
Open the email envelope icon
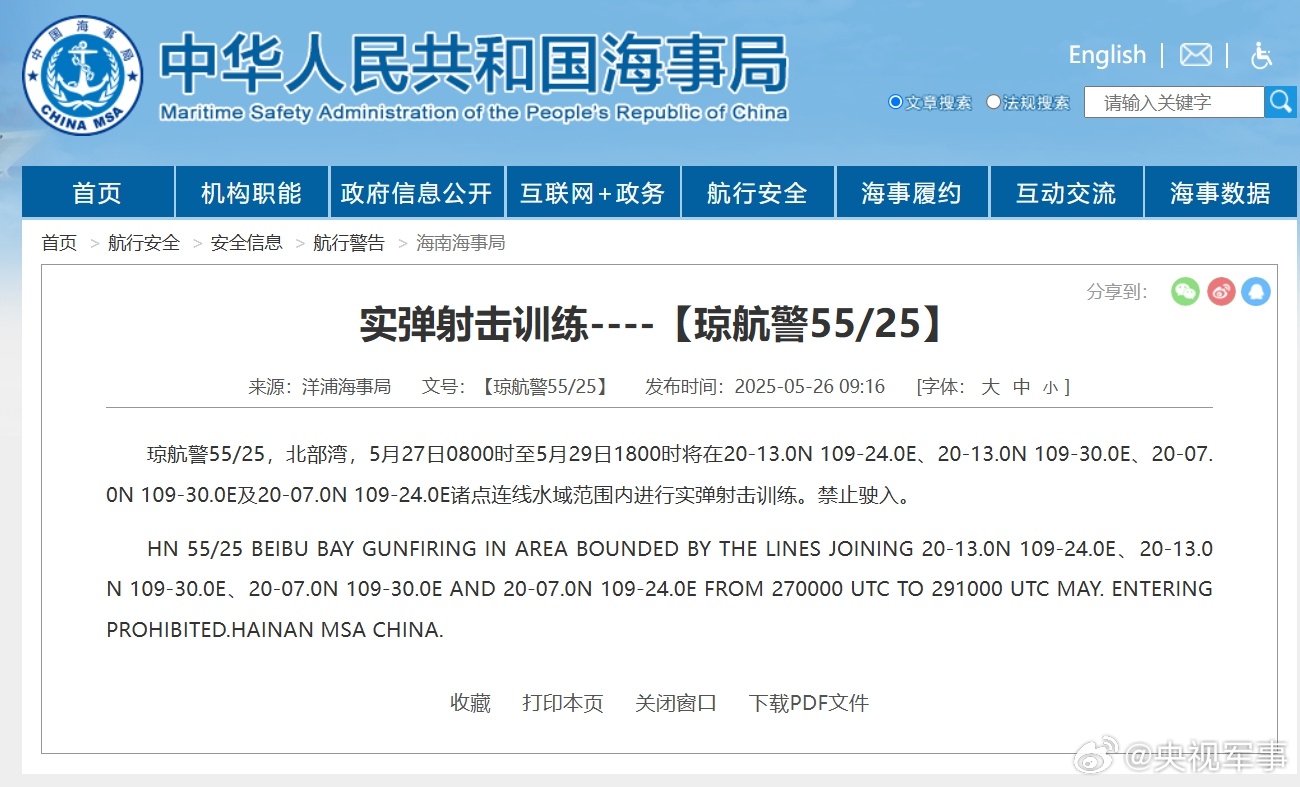[x=1195, y=55]
